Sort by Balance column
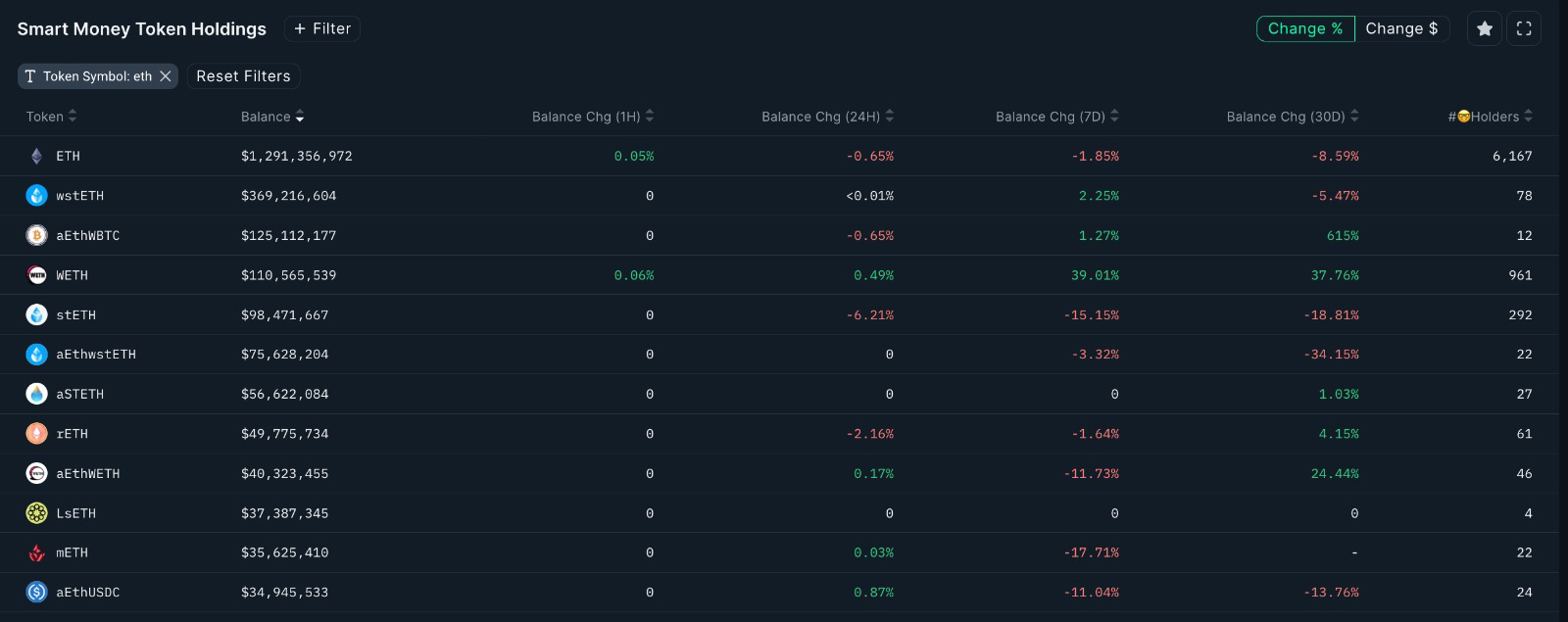1568x622 pixels. (x=271, y=117)
